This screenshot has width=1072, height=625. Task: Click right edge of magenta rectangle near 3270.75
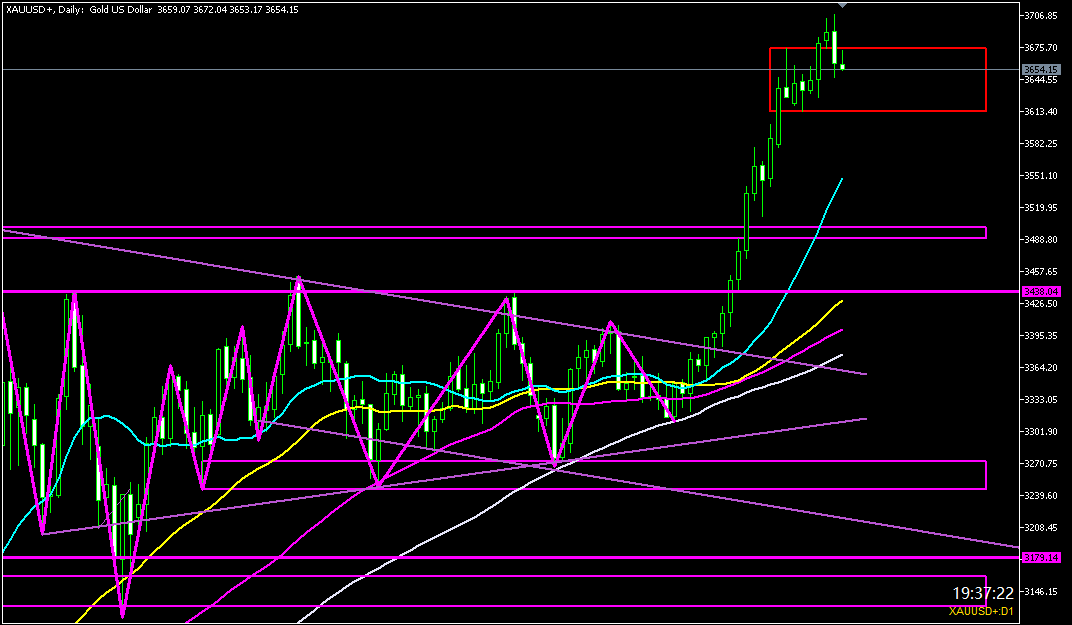click(x=986, y=475)
